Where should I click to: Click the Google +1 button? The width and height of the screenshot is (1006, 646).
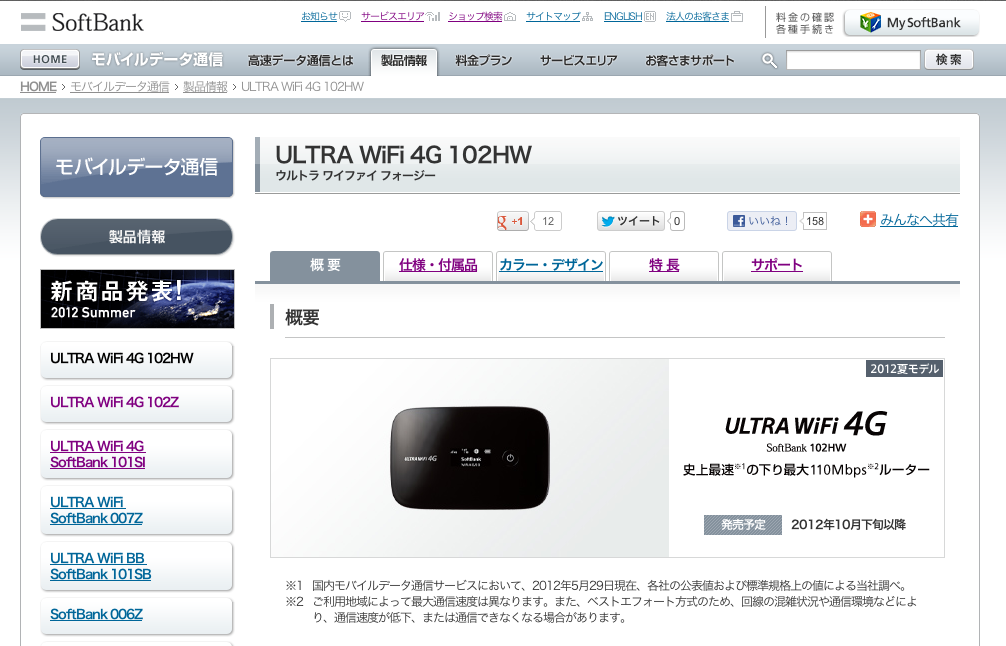512,221
